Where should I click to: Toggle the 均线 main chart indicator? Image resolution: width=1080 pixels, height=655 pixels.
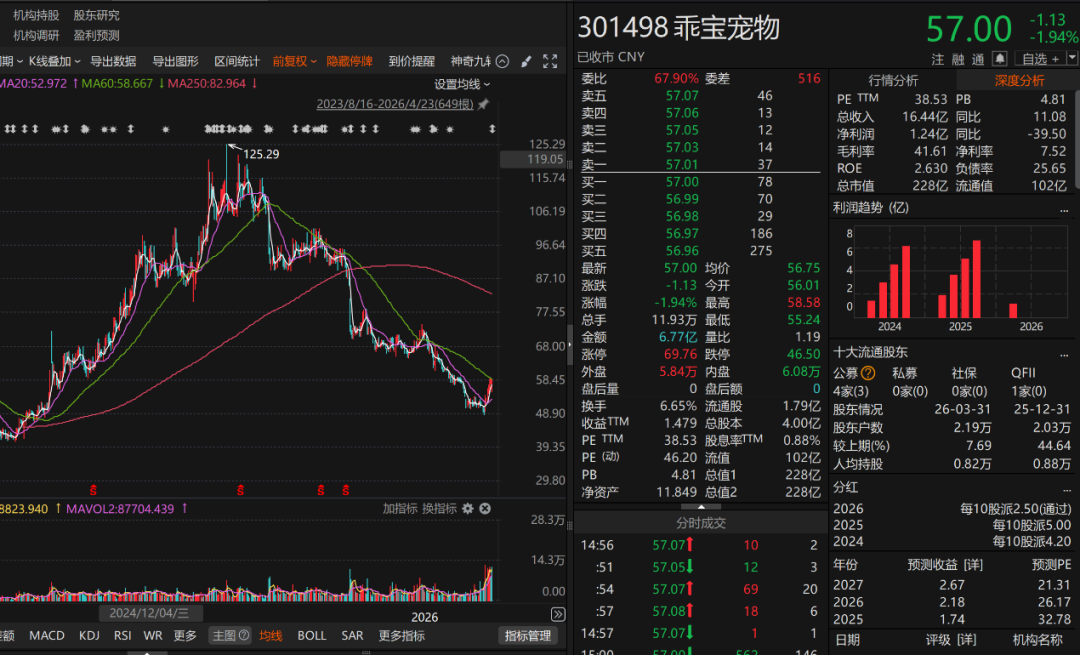(x=271, y=636)
